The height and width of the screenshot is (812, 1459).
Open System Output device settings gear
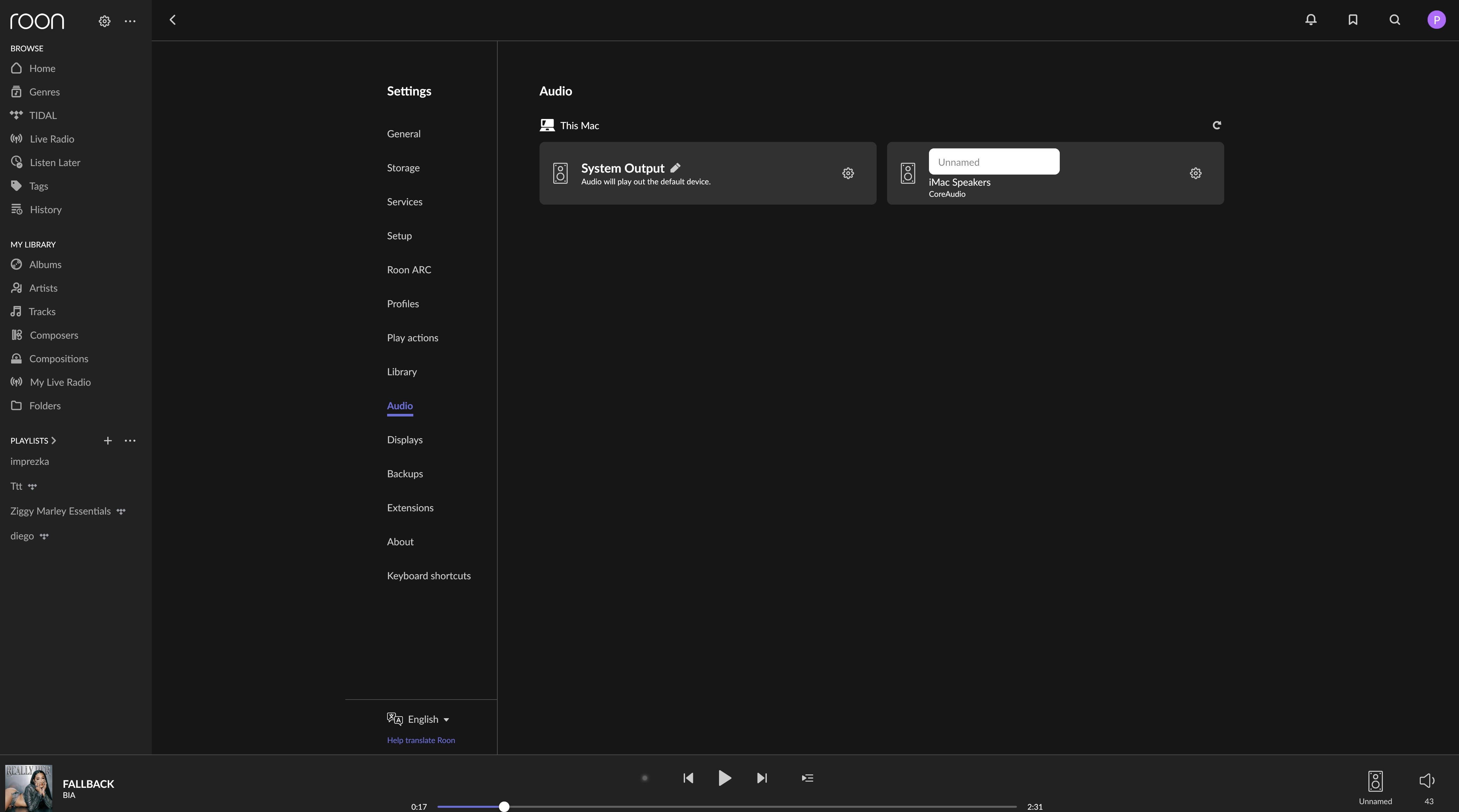tap(848, 173)
